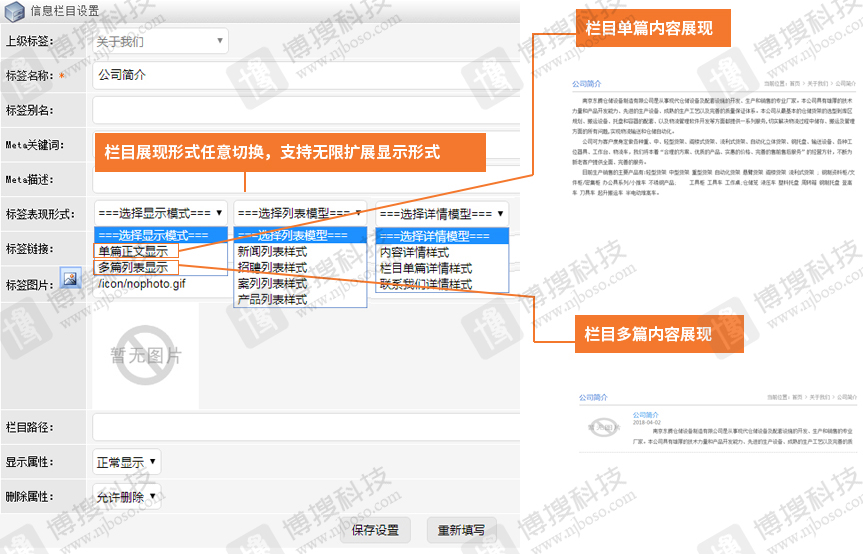This screenshot has height=554, width=863.
Task: Open the 显示属性 dropdown set to 正常显示
Action: click(x=126, y=463)
